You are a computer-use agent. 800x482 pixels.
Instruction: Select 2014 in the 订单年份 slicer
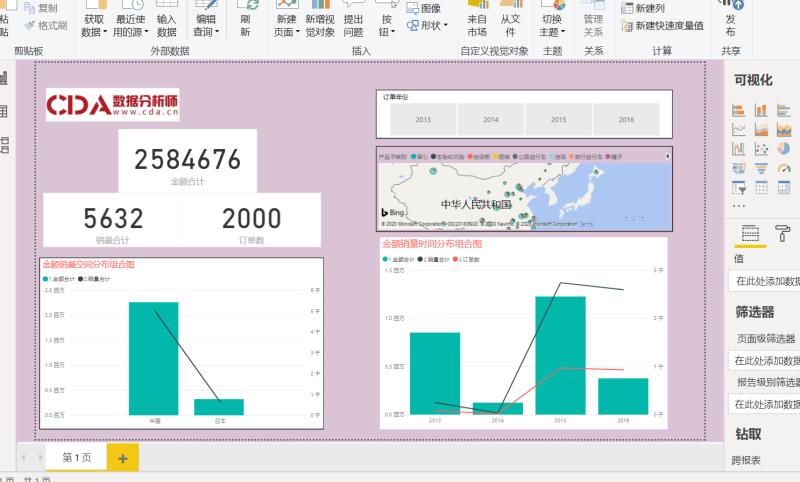(491, 119)
